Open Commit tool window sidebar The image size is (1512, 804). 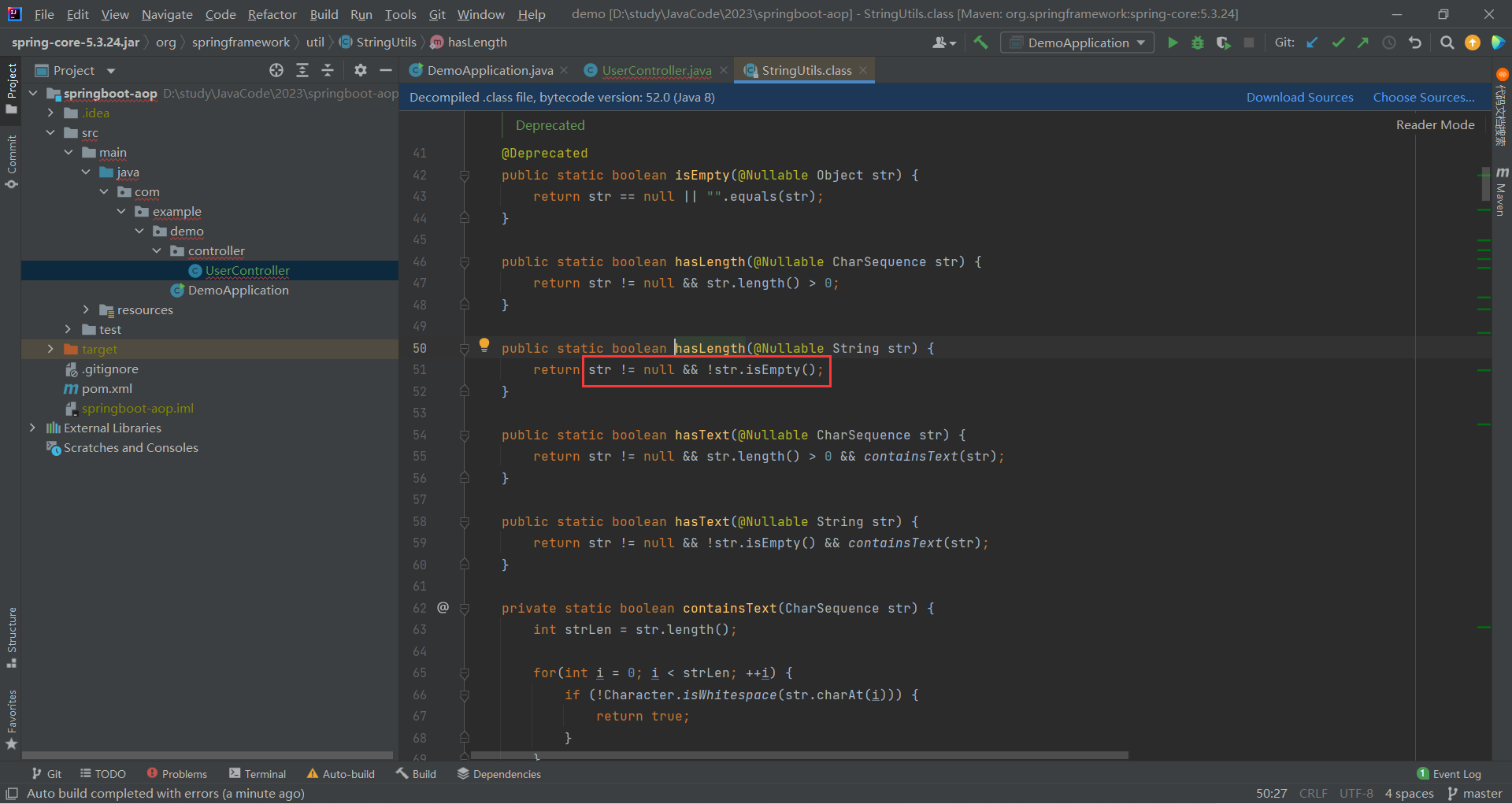pyautogui.click(x=11, y=162)
